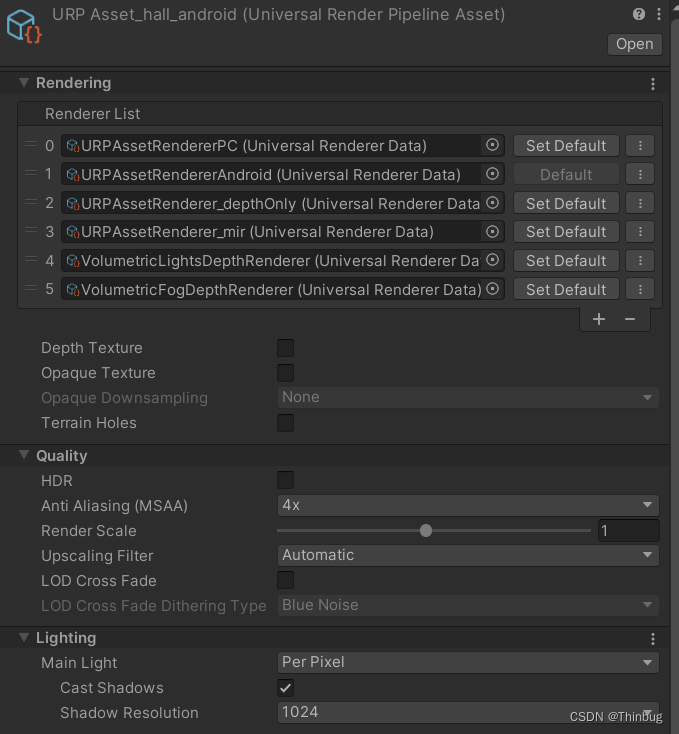The width and height of the screenshot is (679, 734).
Task: Select the VolumetricFogDepthRenderer renderer field
Action: pos(282,289)
